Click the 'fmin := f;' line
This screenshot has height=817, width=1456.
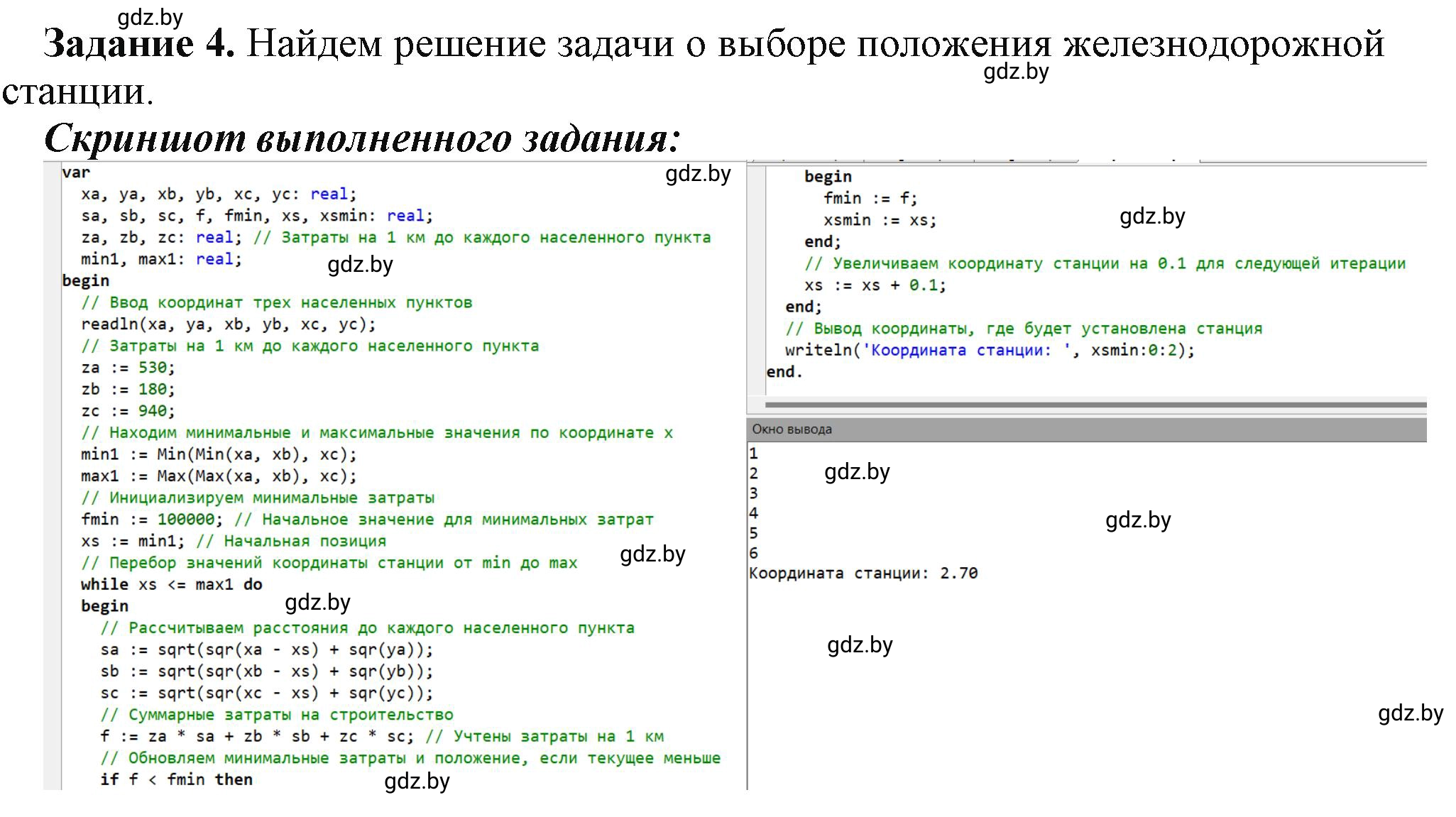click(x=870, y=199)
